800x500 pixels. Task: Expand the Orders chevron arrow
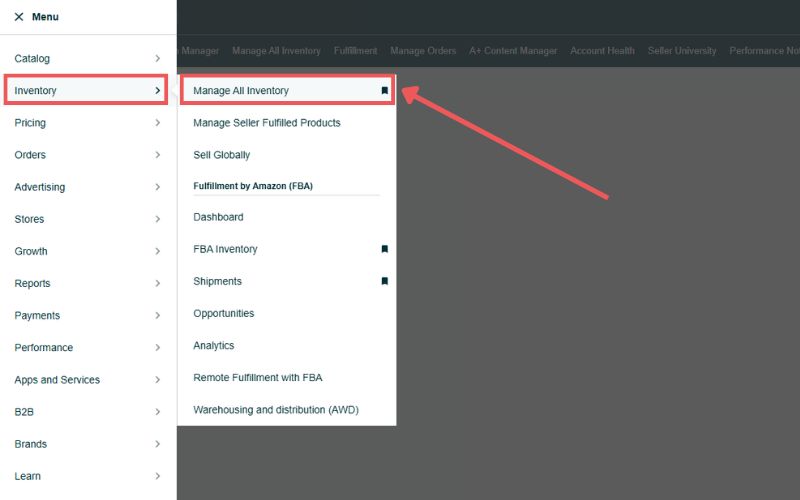(158, 155)
